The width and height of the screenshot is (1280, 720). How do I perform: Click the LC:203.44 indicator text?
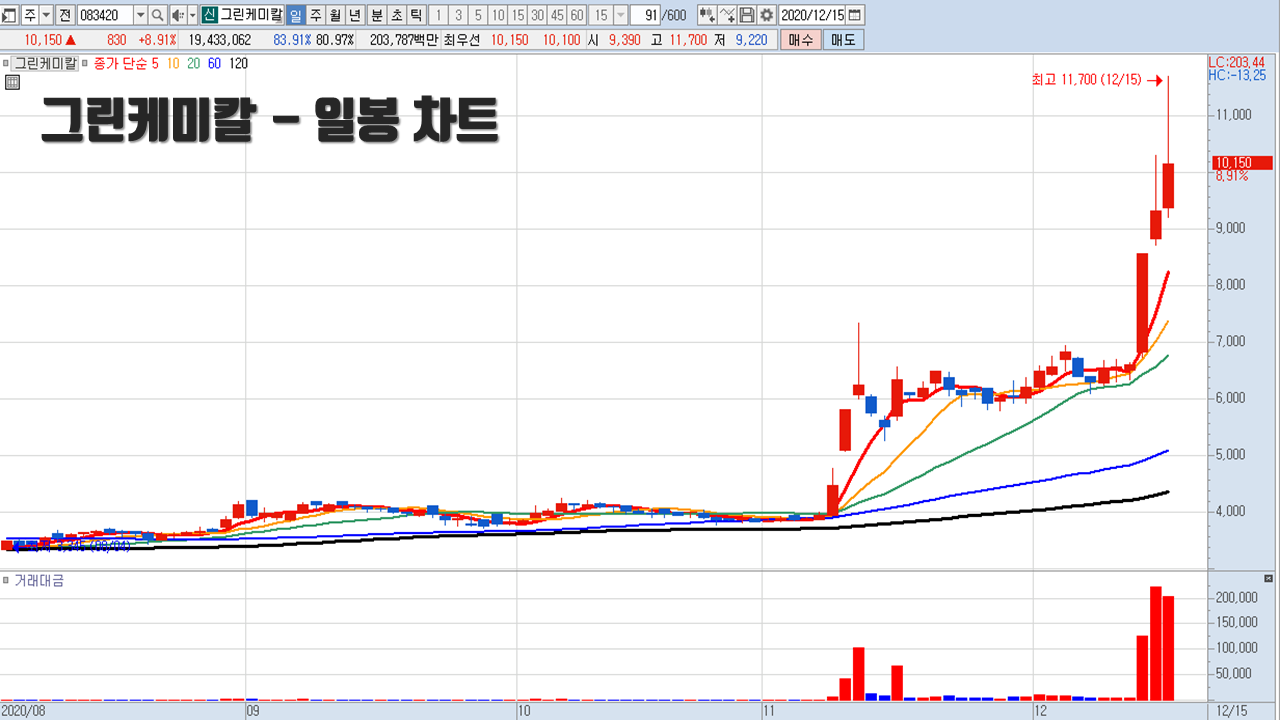[1236, 62]
